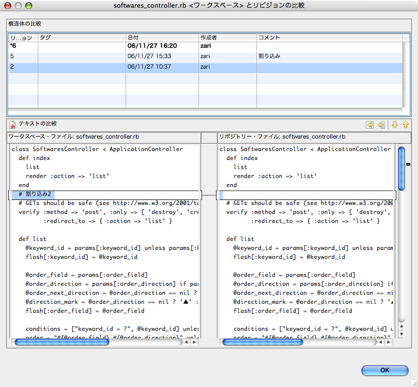Click the window resize grip corner
Image resolution: width=418 pixels, height=387 pixels.
point(414,383)
